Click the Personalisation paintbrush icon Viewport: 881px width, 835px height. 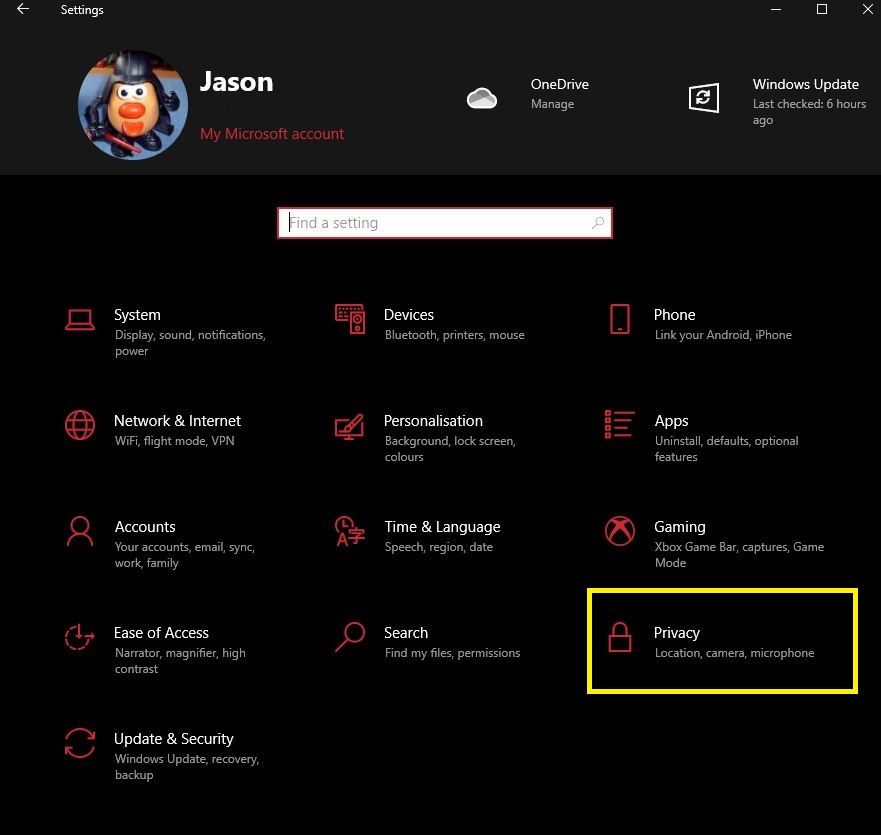(349, 426)
